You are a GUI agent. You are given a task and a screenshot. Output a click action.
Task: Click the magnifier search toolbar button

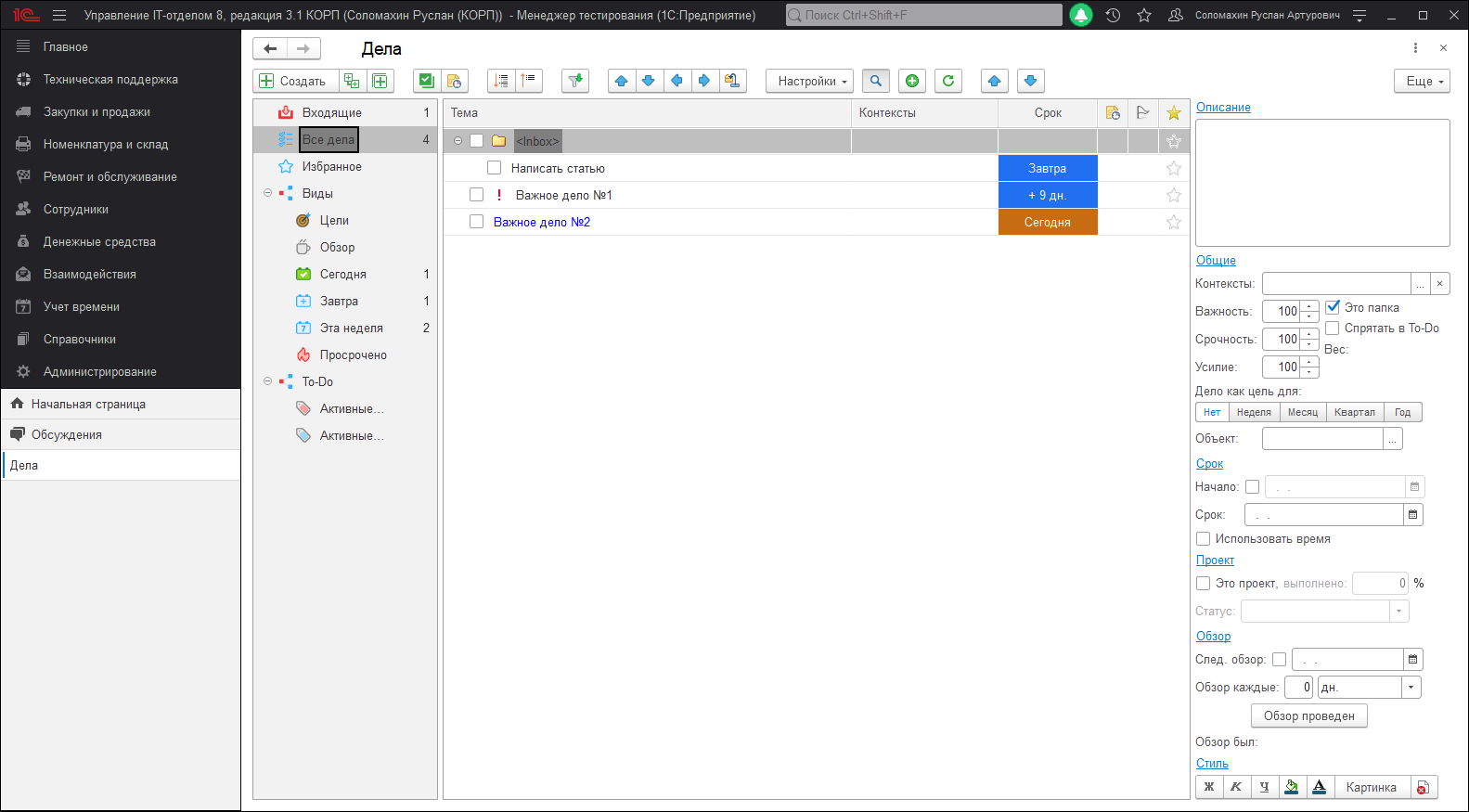(x=875, y=81)
